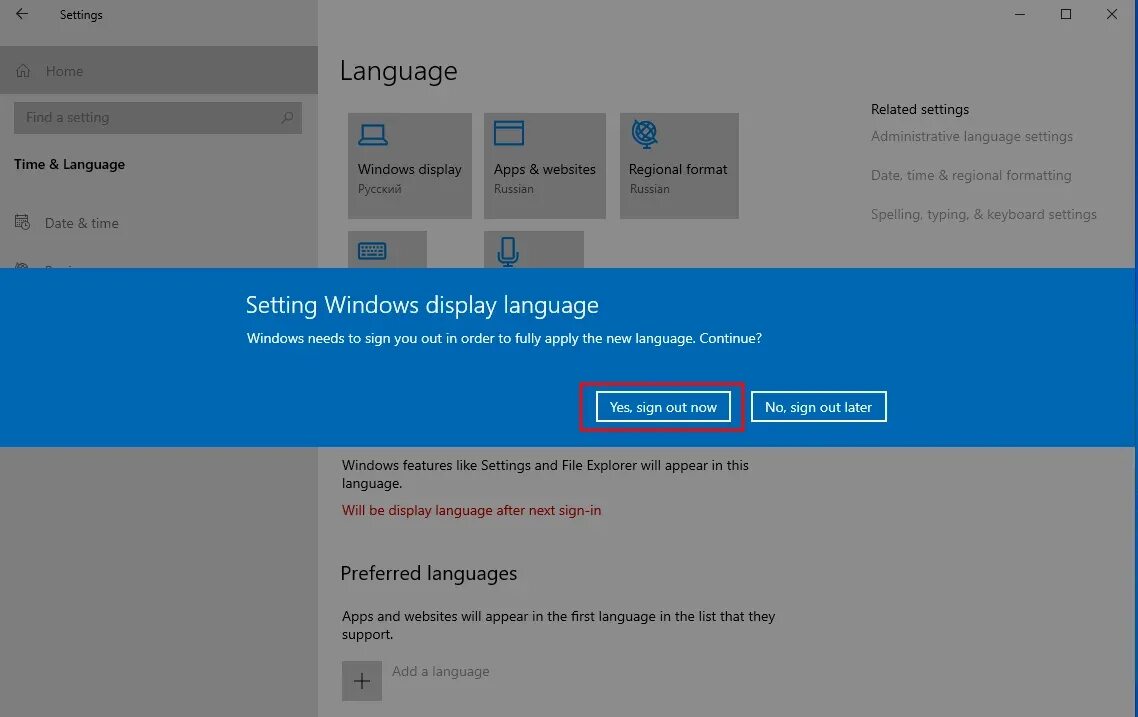The height and width of the screenshot is (717, 1138).
Task: Click the Preferred languages heading
Action: point(428,573)
